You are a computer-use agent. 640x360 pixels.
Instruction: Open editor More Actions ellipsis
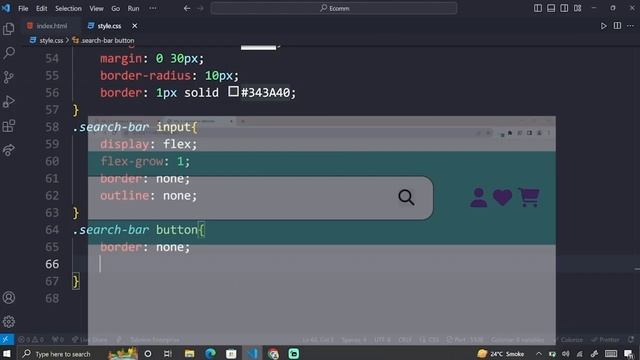[631, 26]
